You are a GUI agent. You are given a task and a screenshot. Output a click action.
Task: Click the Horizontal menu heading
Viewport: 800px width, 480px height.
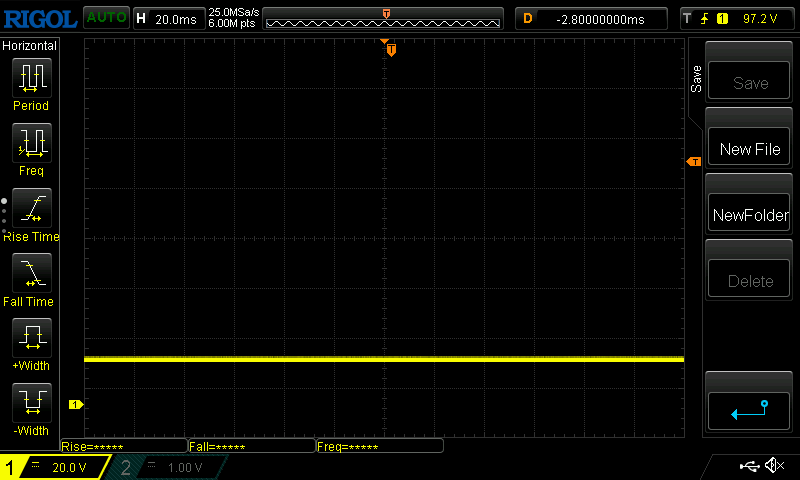click(x=29, y=46)
